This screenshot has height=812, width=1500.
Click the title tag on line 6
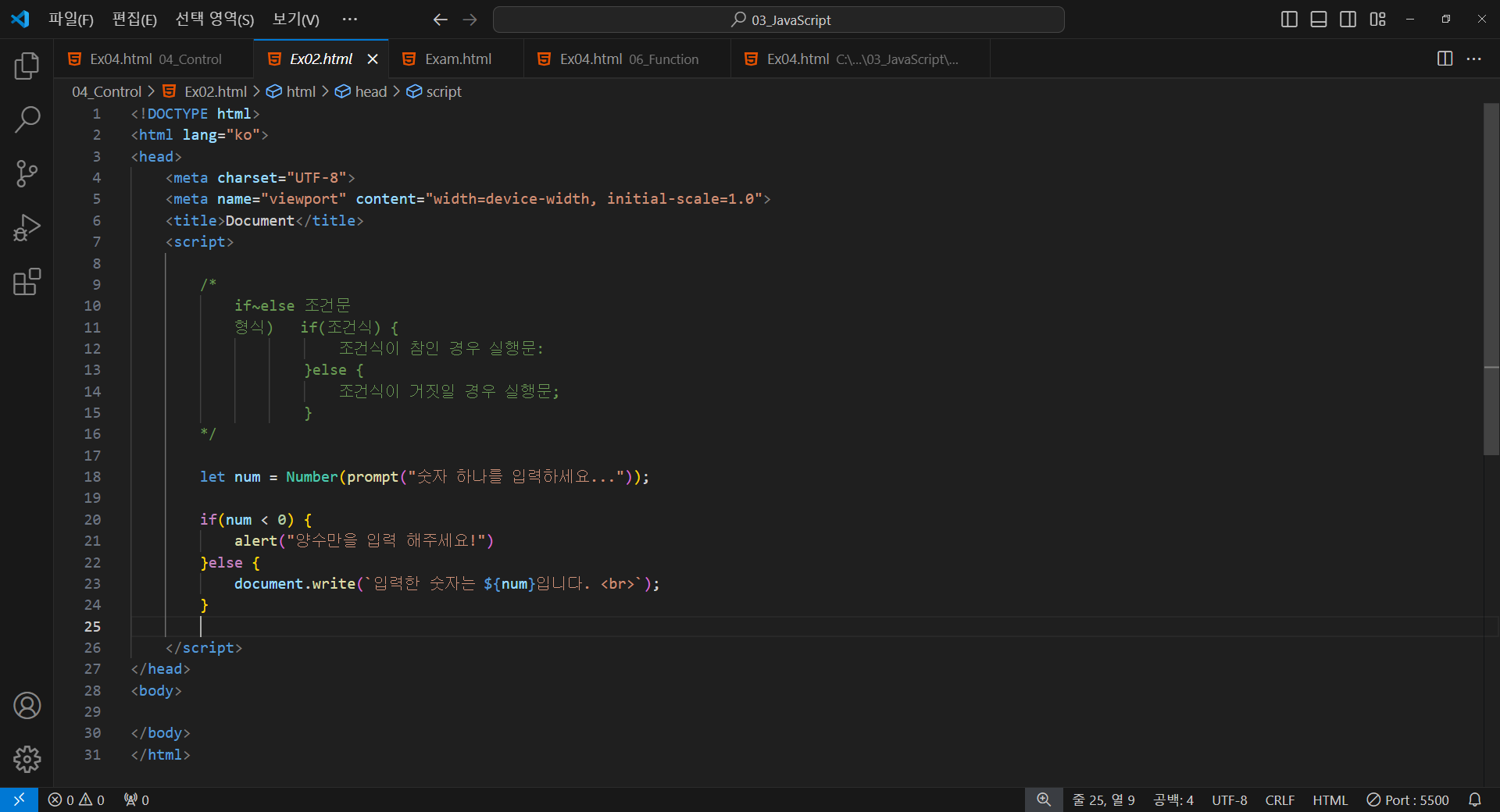264,221
